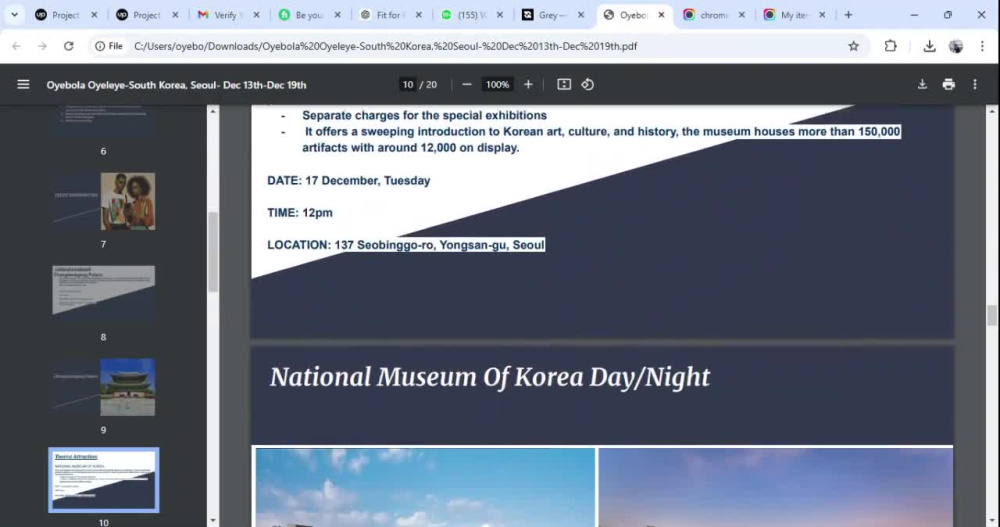Click the LOCATION: 137 Seobinggo-ro text
This screenshot has width=1000, height=527.
(x=406, y=245)
